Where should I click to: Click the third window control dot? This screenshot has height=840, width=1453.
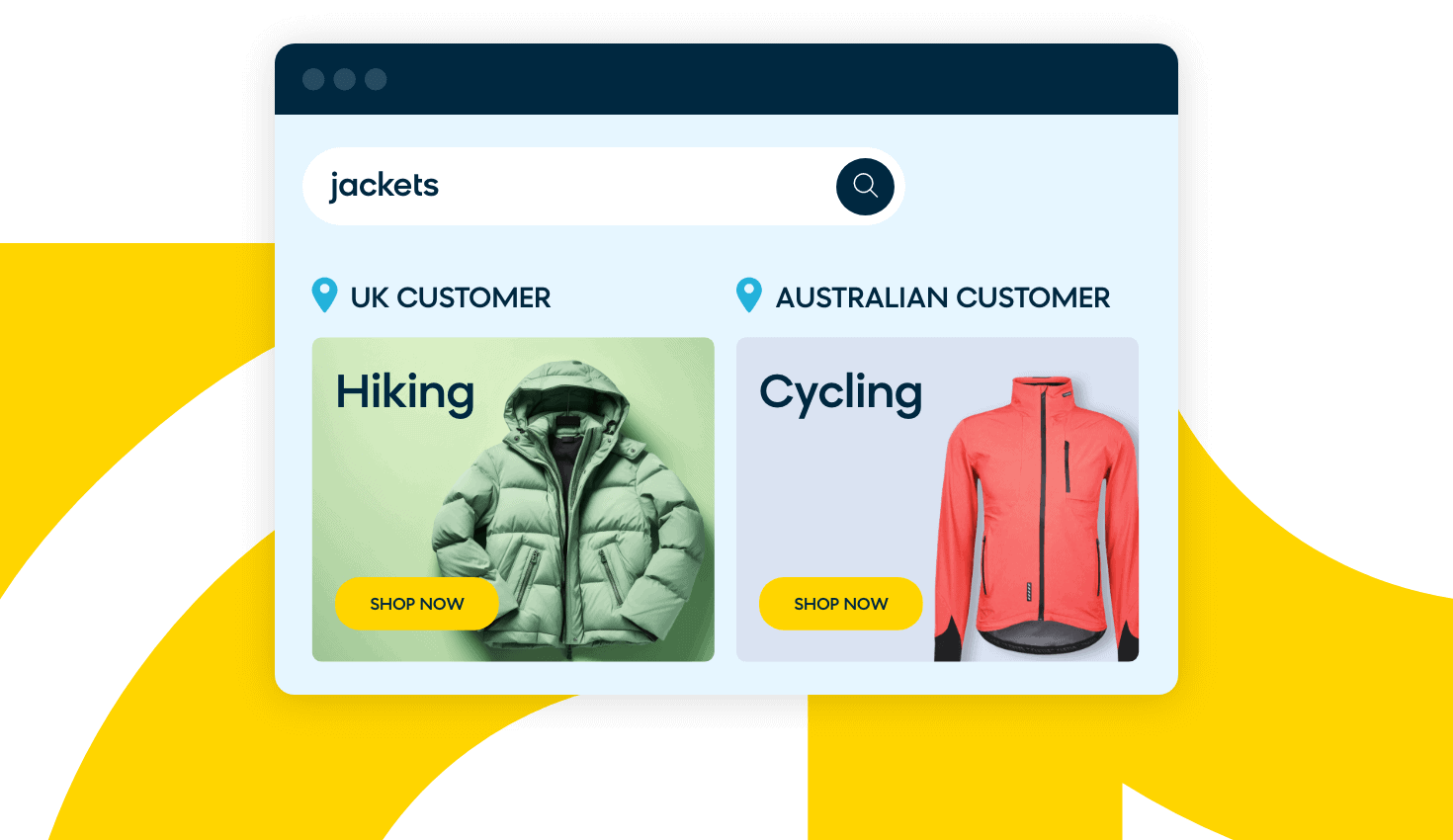376,79
